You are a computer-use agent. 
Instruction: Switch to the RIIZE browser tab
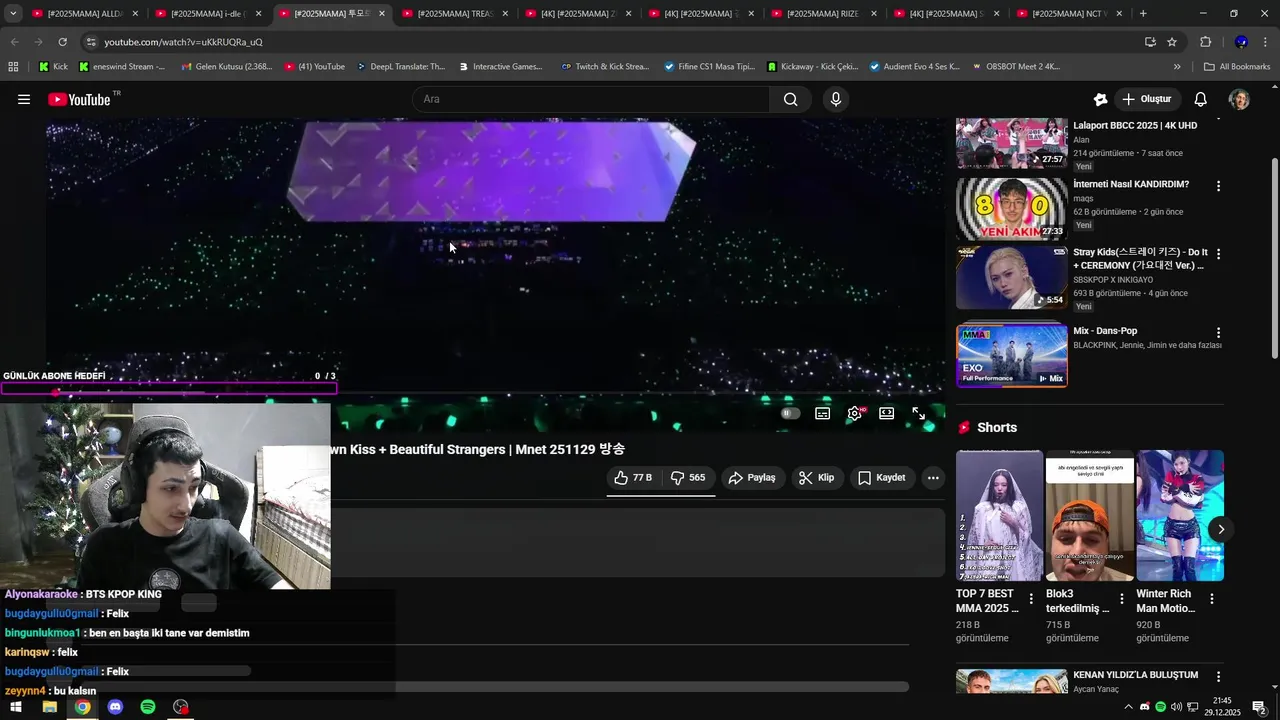pyautogui.click(x=823, y=14)
